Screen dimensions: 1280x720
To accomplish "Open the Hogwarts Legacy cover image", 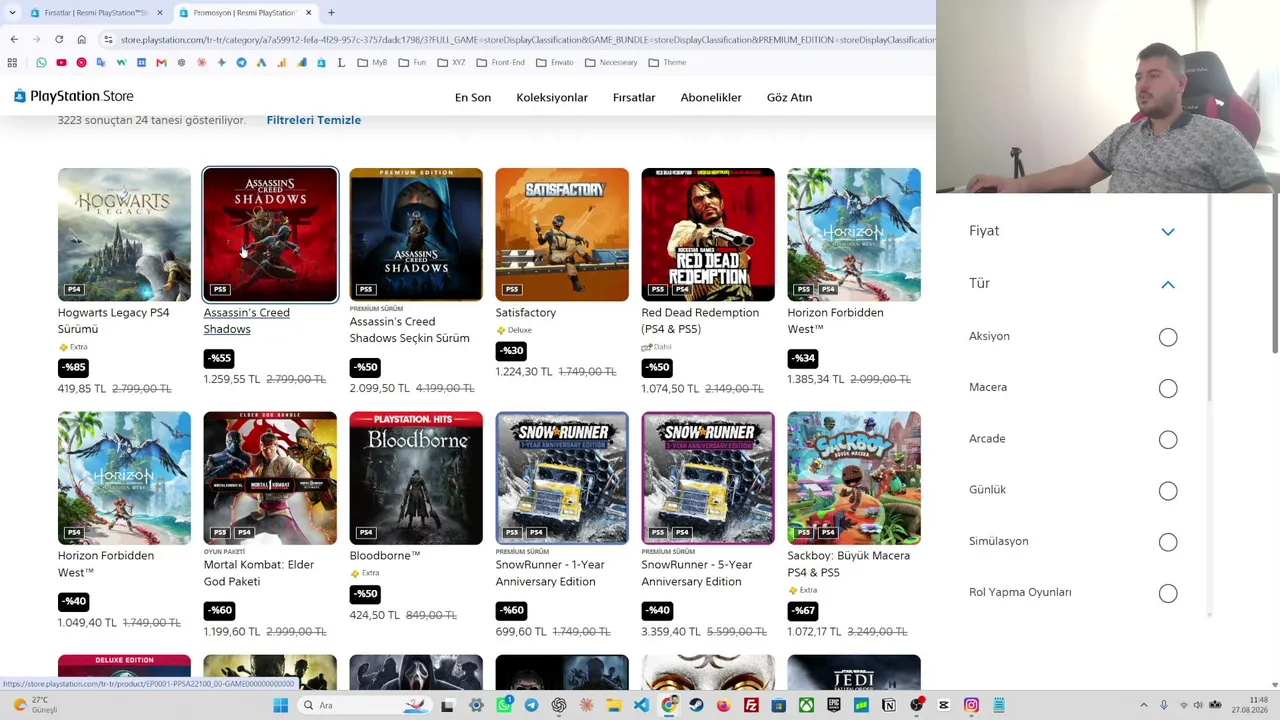I will pos(124,234).
